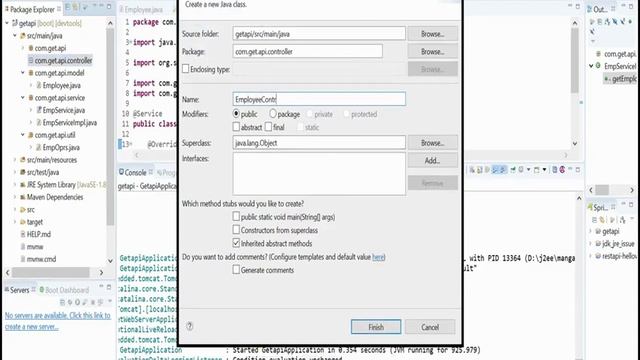Screen dimensions: 640x360
Task: Click Browse next to Package field
Action: (432, 51)
